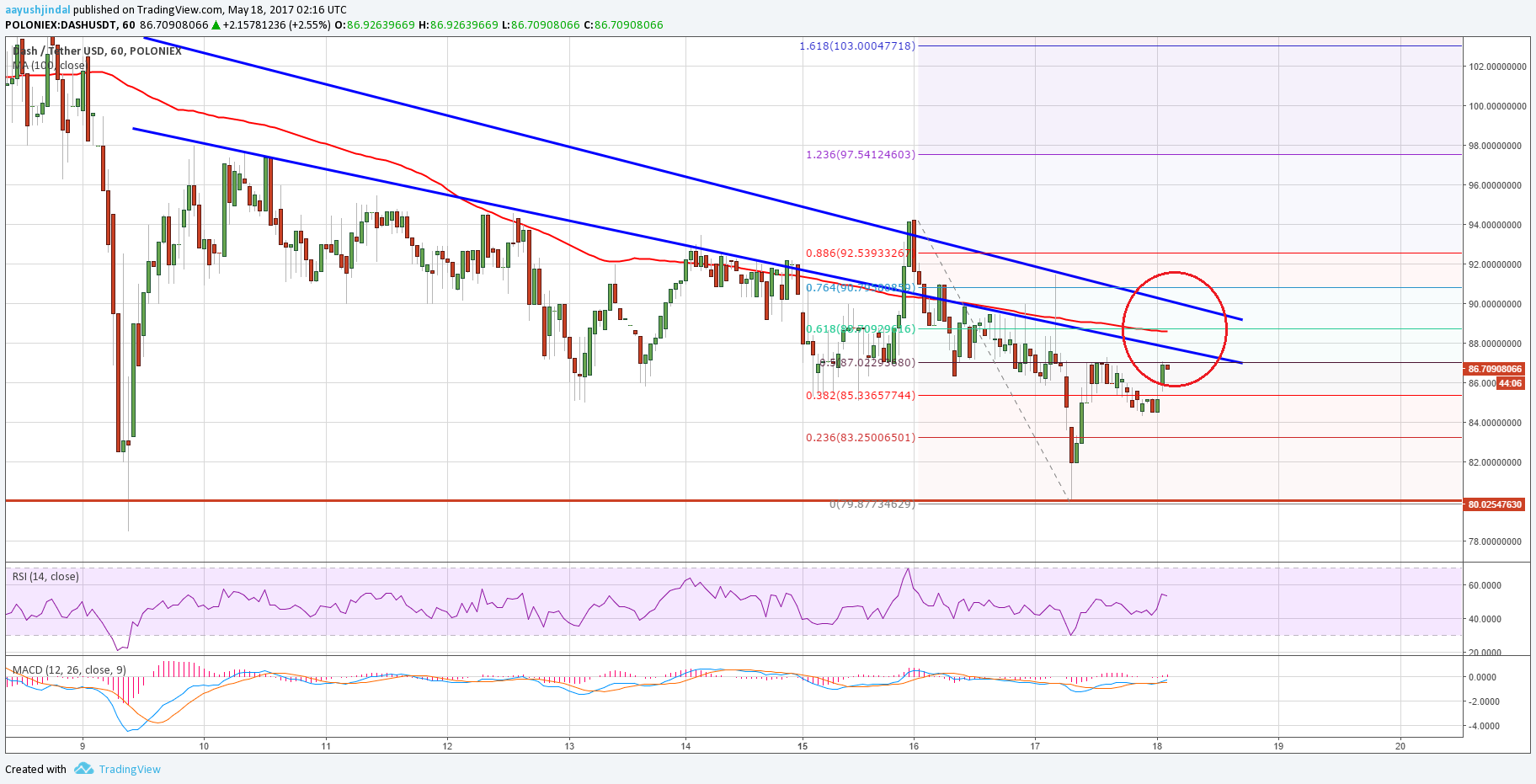The image size is (1536, 784).
Task: Click date 12 on the time axis
Action: [x=447, y=745]
